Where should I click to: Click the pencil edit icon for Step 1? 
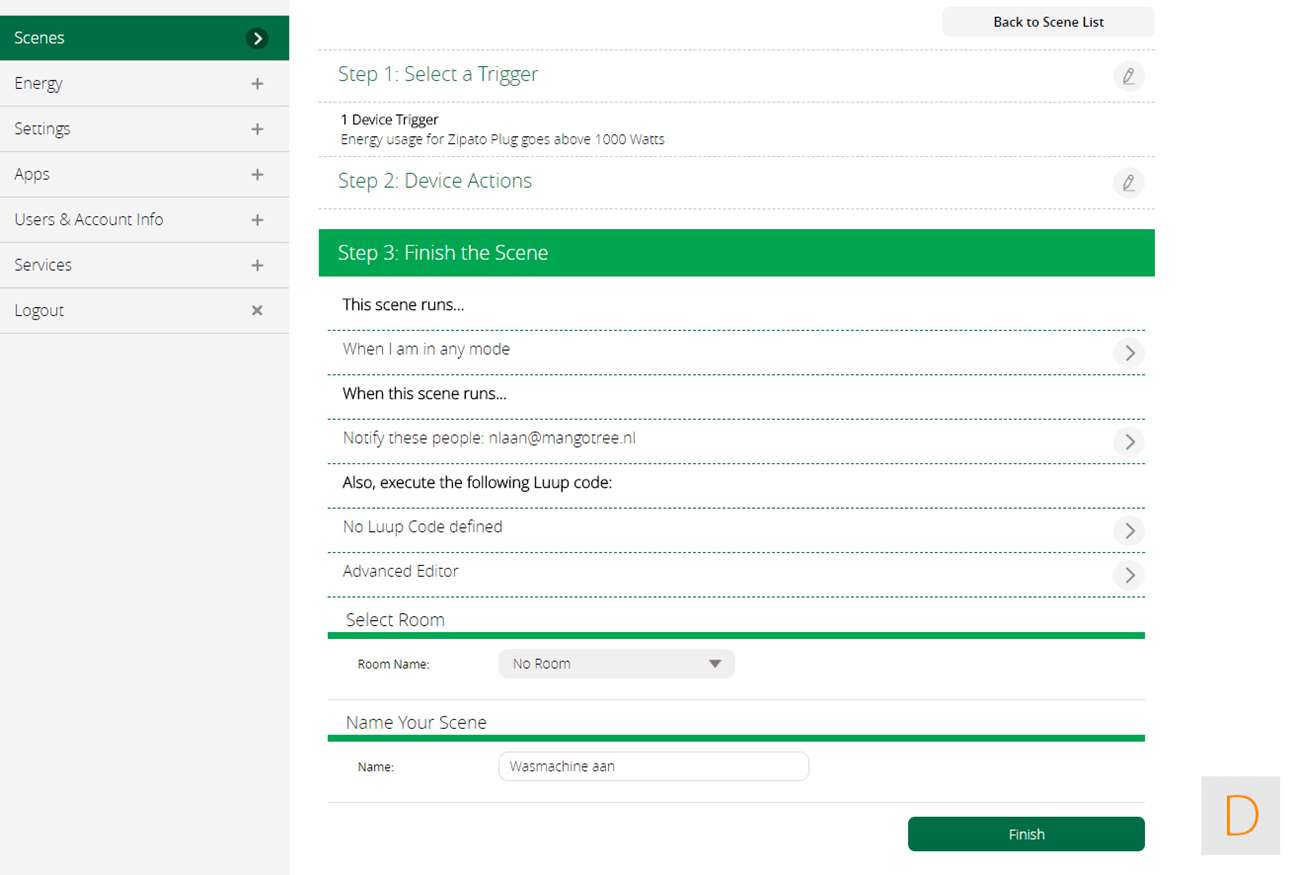coord(1128,76)
